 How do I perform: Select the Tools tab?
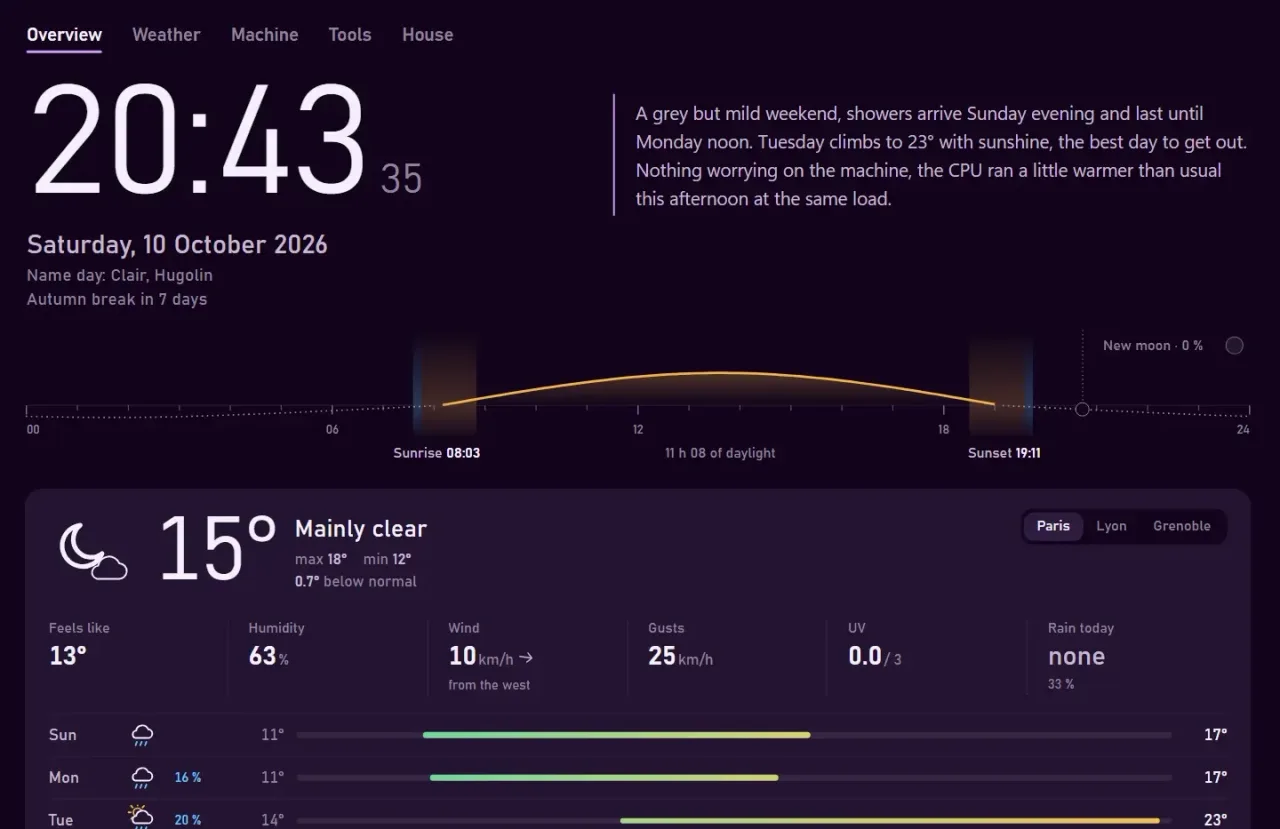350,35
